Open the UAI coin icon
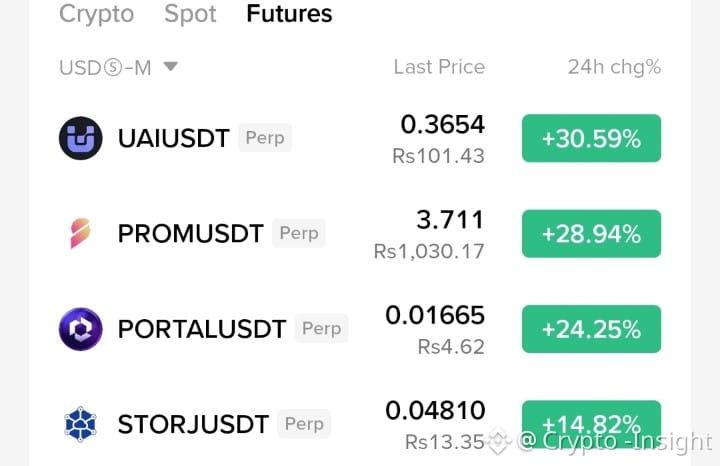The width and height of the screenshot is (720, 466). (80, 138)
